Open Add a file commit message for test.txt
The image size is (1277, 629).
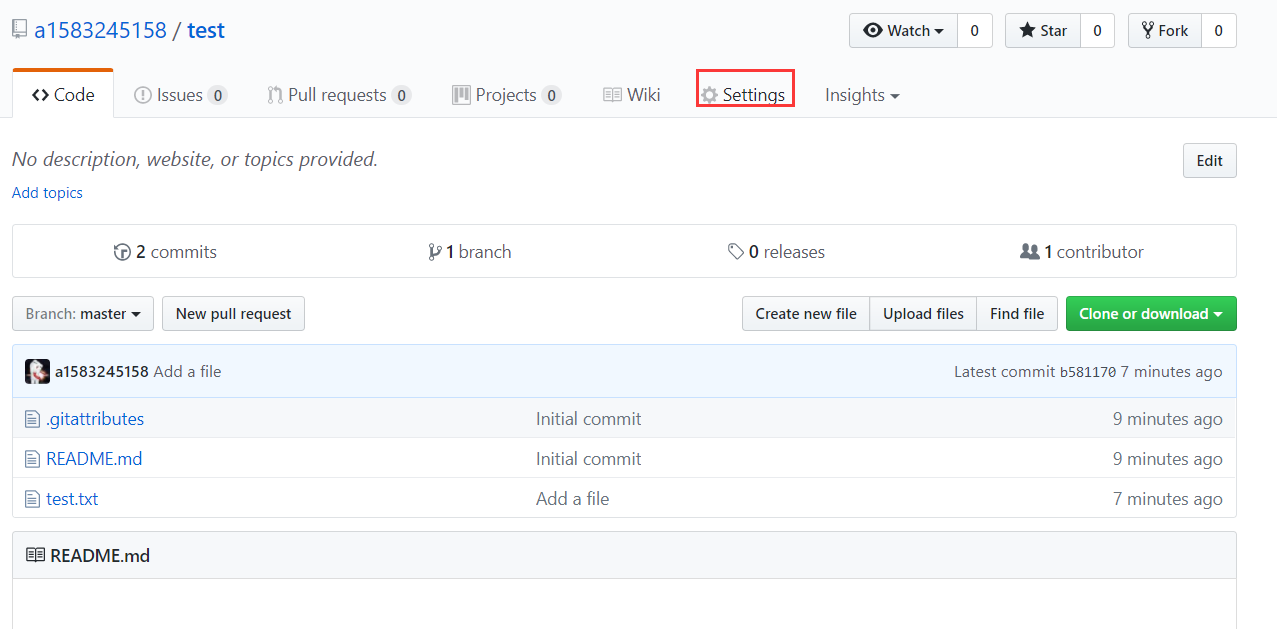coord(572,499)
